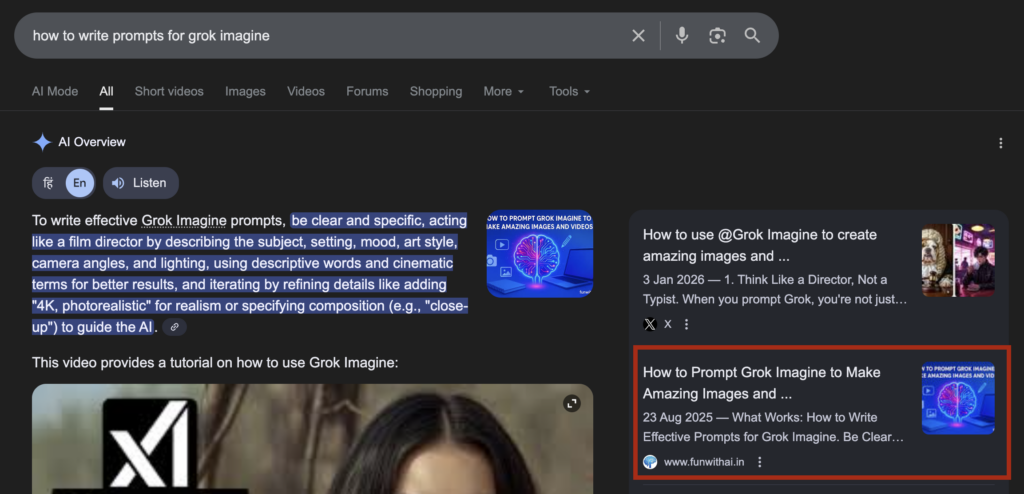
Task: Open the source link chip after the AI text
Action: (x=174, y=327)
